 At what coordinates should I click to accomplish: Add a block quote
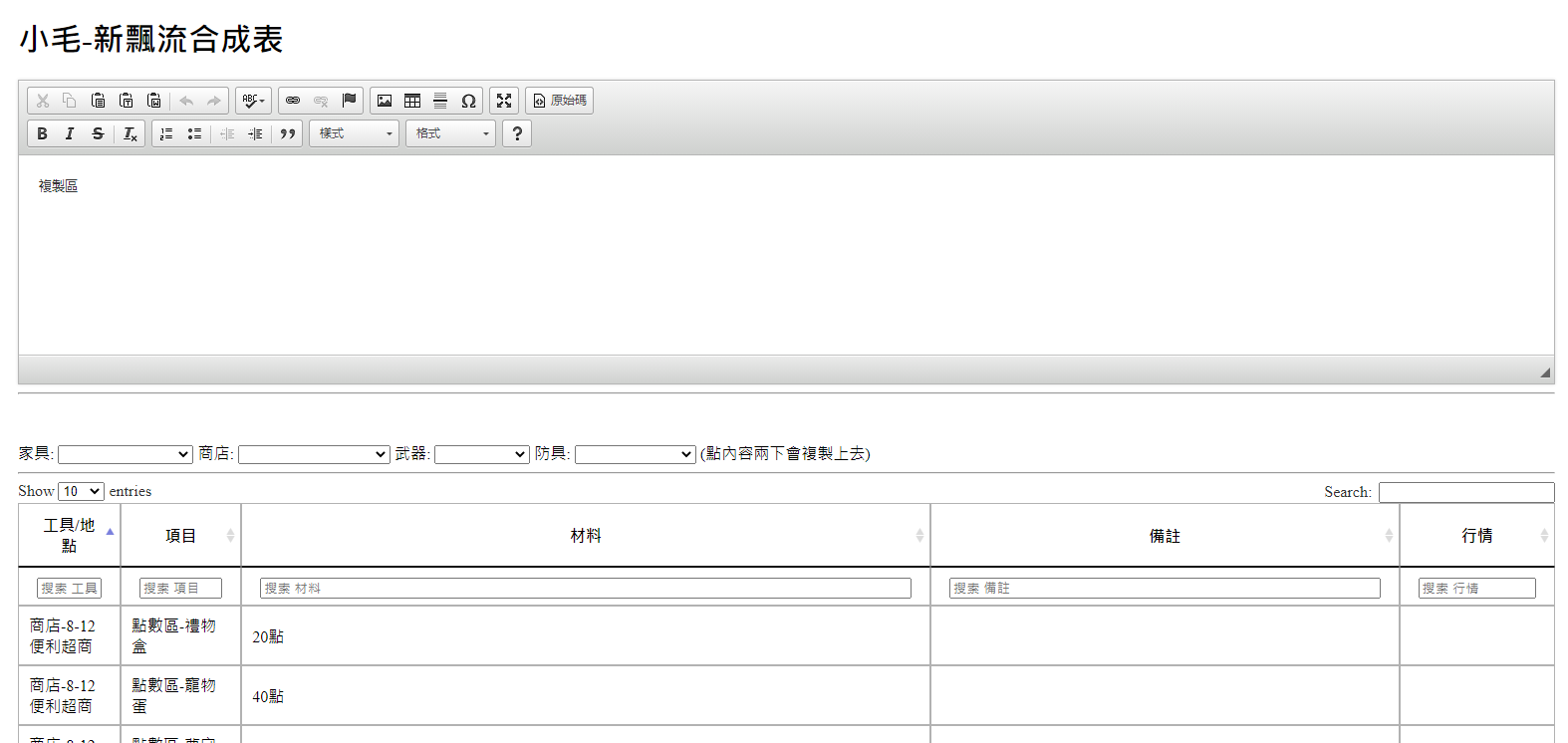pyautogui.click(x=288, y=133)
